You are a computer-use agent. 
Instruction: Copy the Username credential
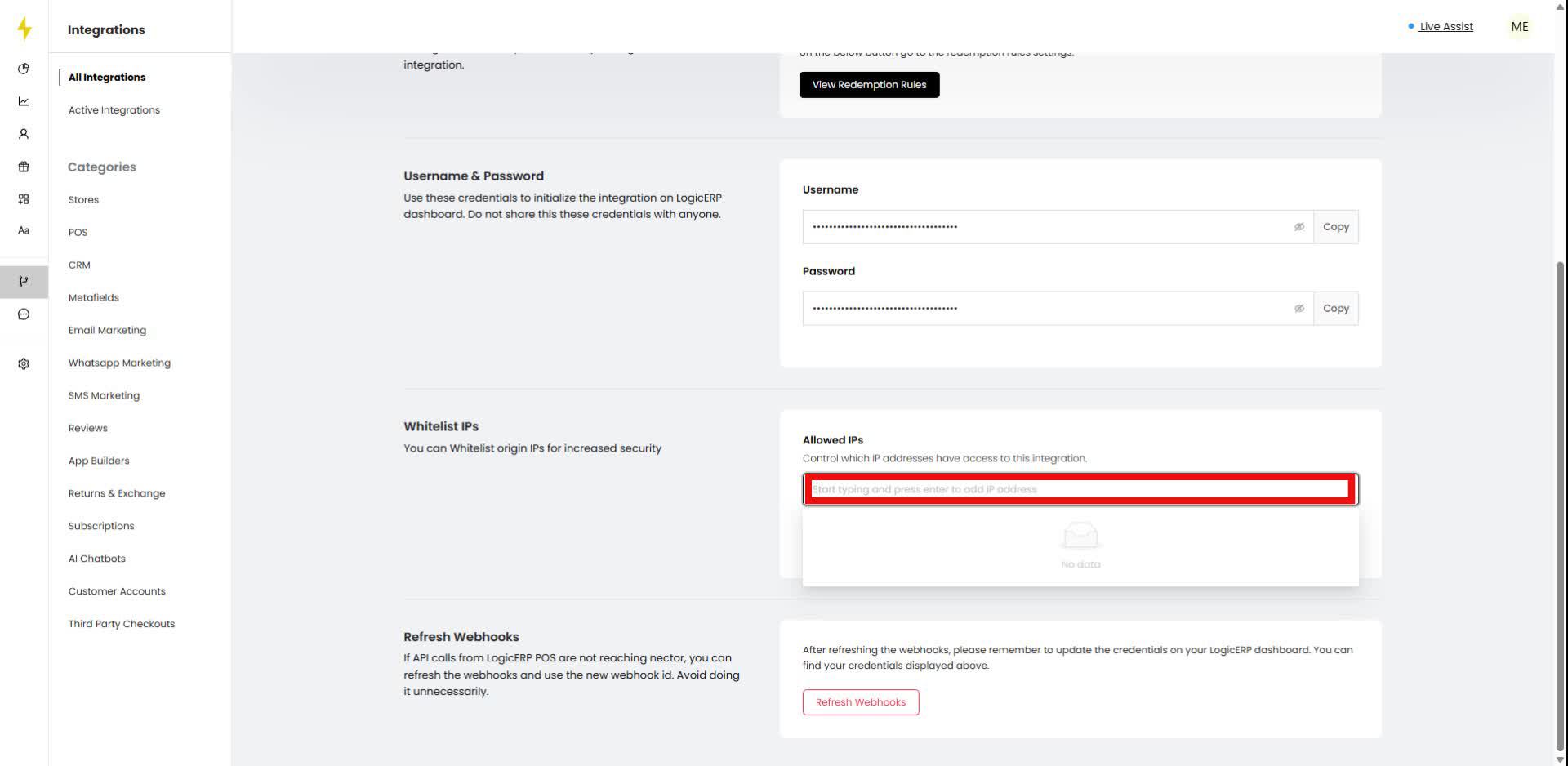[1336, 226]
